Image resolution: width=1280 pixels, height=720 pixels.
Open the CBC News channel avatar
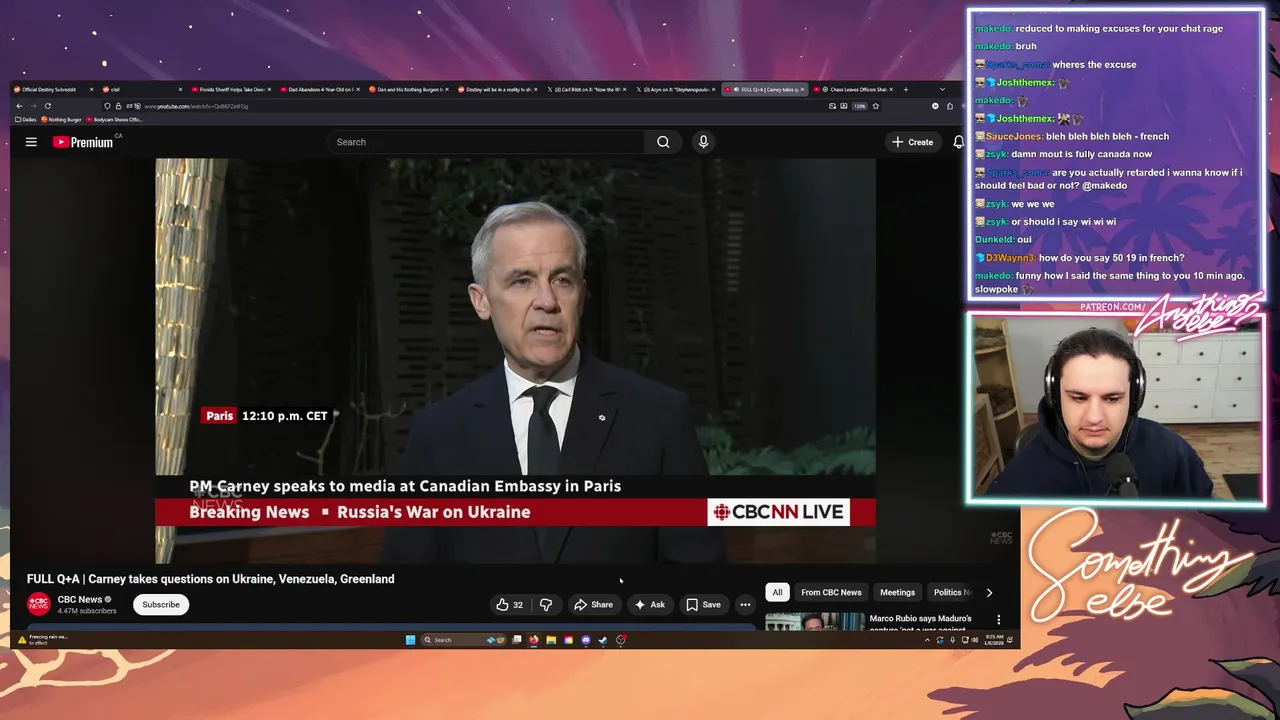point(38,604)
